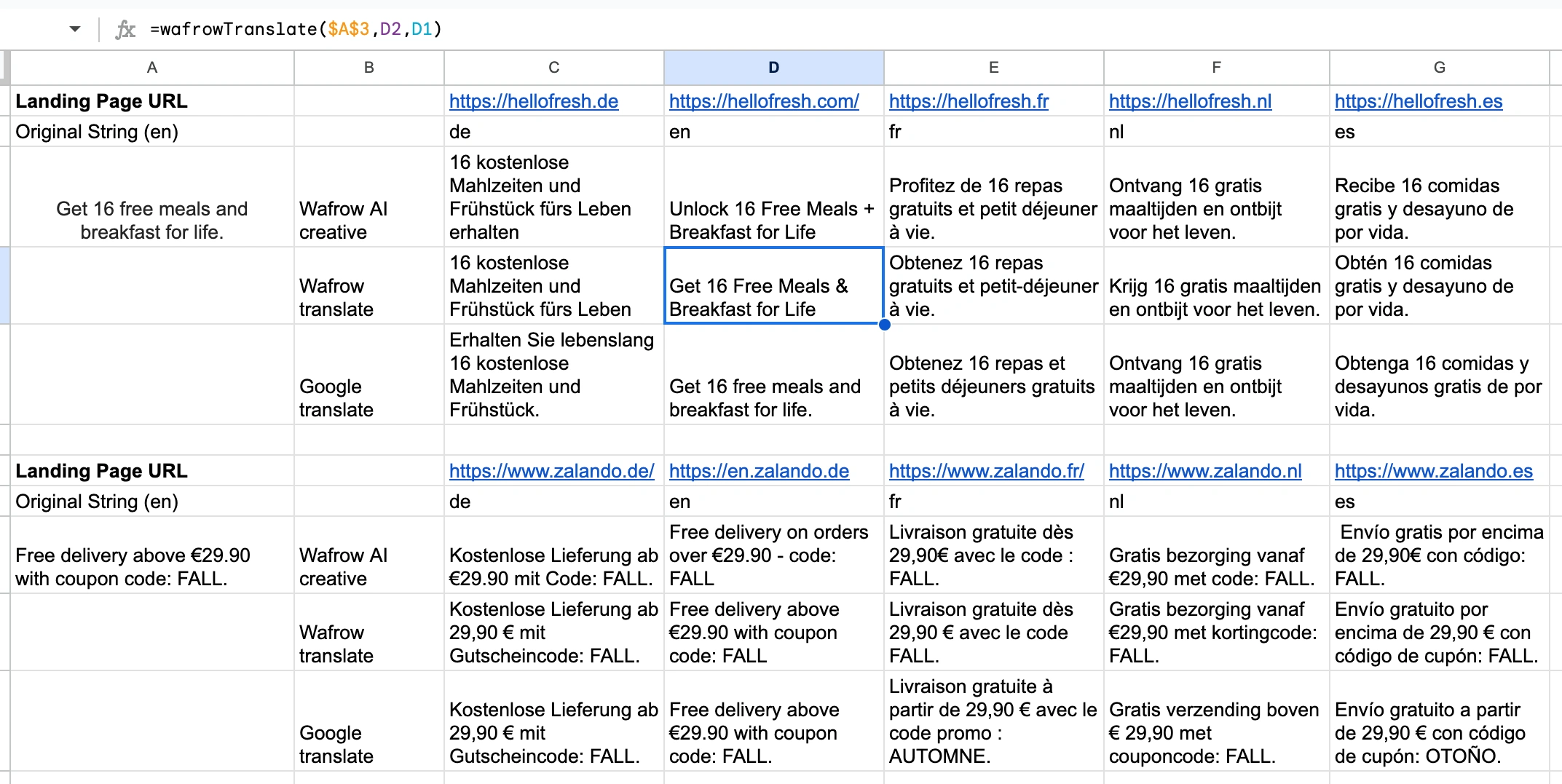Select cell 'Free delivery on orders over €29.90 - code: FALL'

point(774,555)
